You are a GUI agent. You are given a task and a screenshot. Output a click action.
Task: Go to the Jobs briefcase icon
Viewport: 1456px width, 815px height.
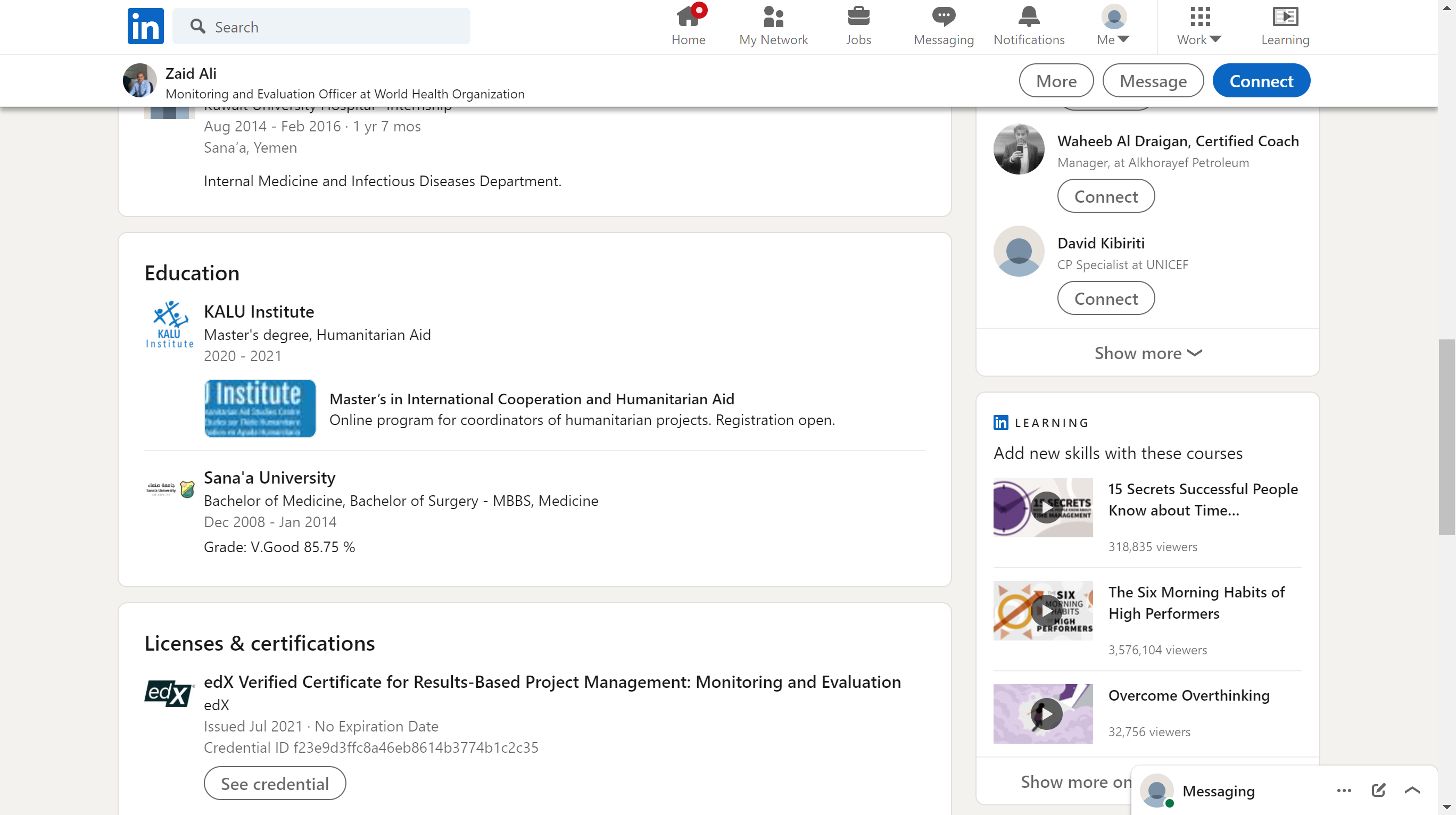(x=858, y=17)
